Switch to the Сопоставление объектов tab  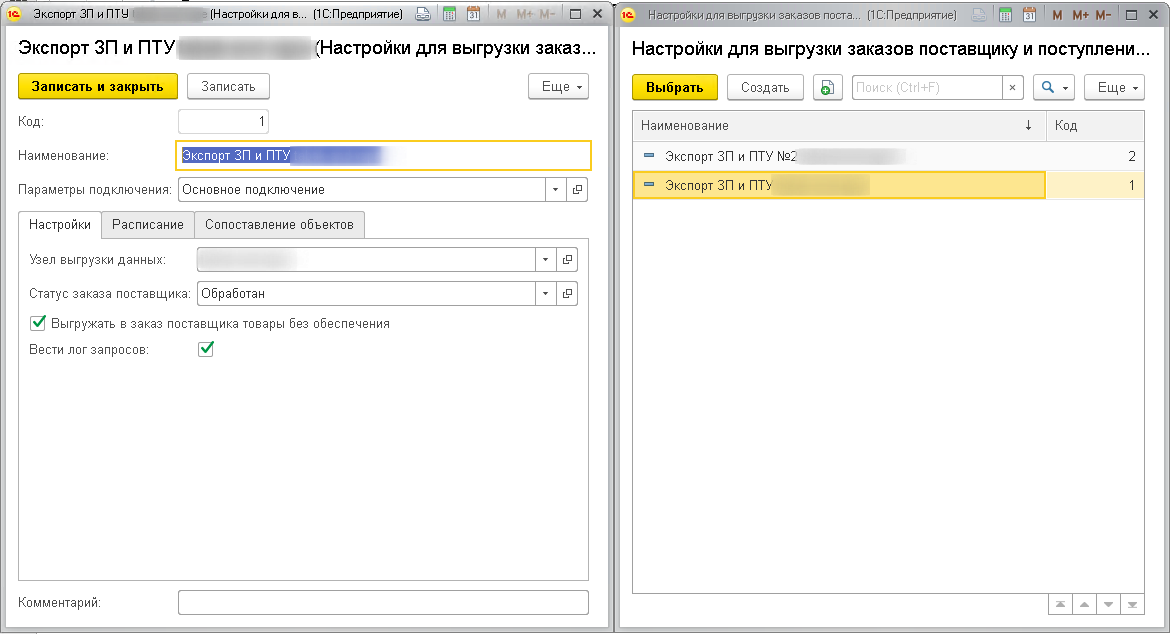click(279, 224)
